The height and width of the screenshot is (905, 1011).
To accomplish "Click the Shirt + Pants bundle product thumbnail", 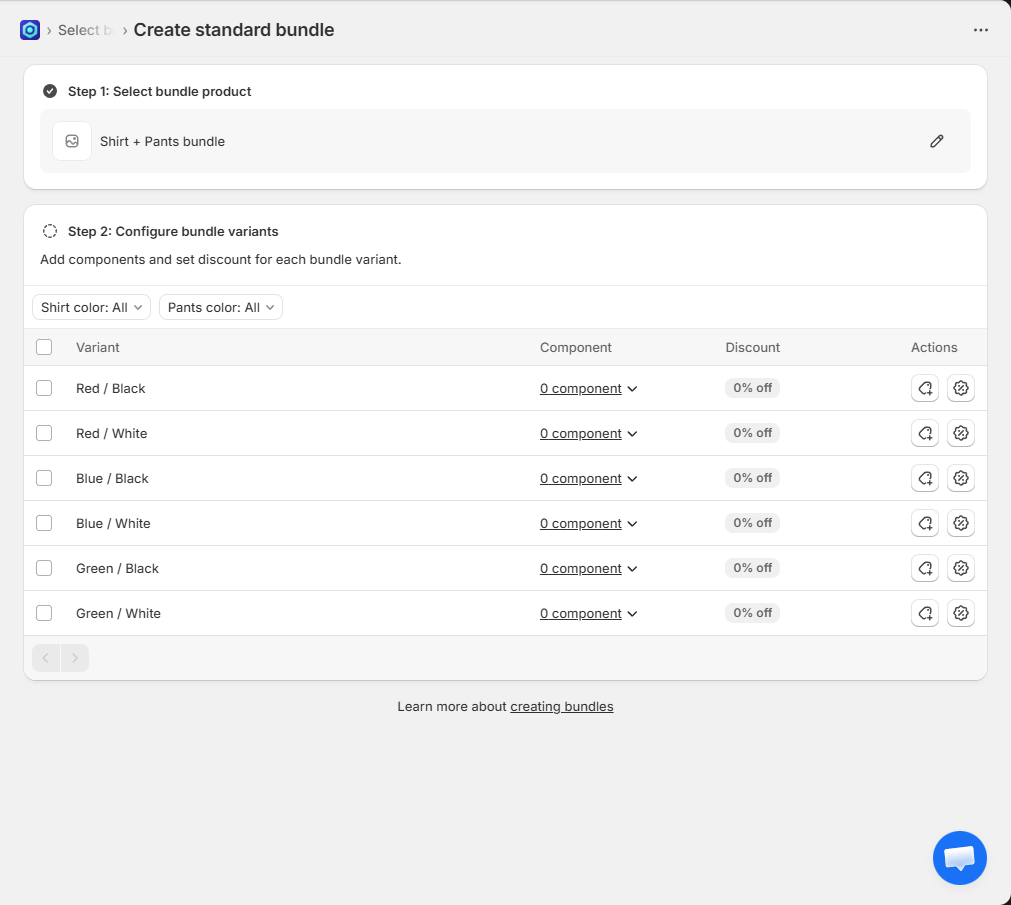I will 72,141.
